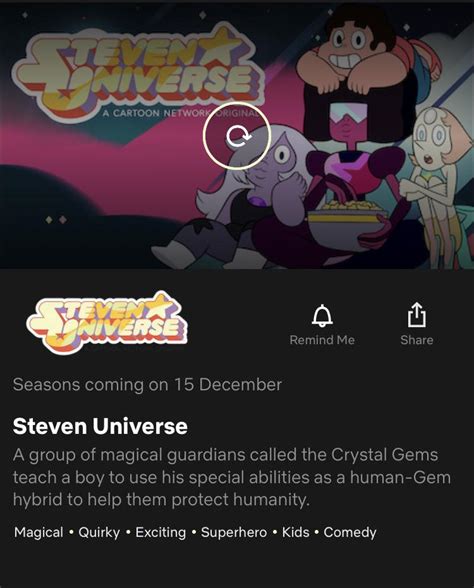Open the Quirky genre tag
This screenshot has height=588, width=474.
(x=99, y=532)
